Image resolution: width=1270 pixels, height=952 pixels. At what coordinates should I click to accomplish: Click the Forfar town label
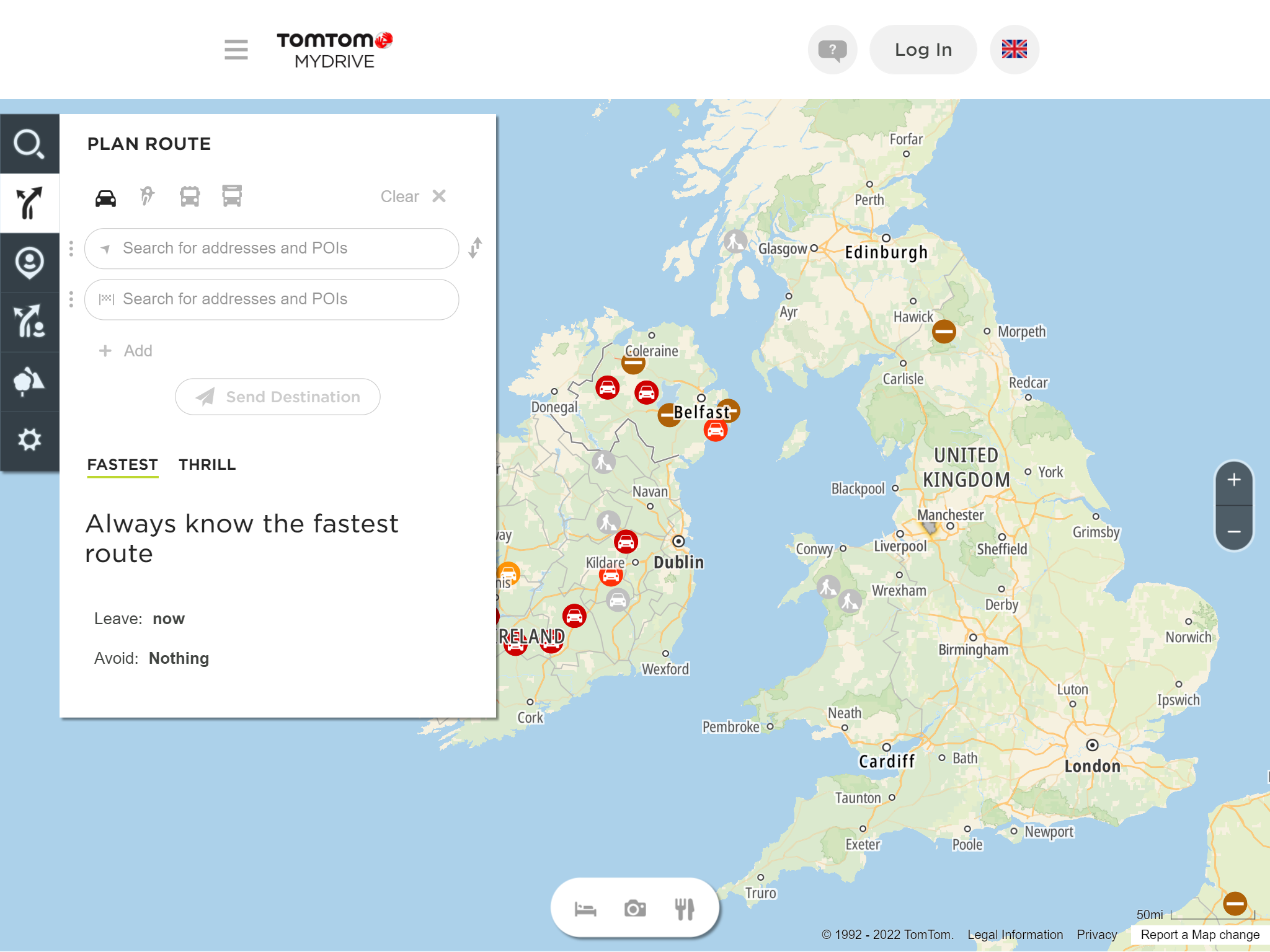[x=906, y=139]
